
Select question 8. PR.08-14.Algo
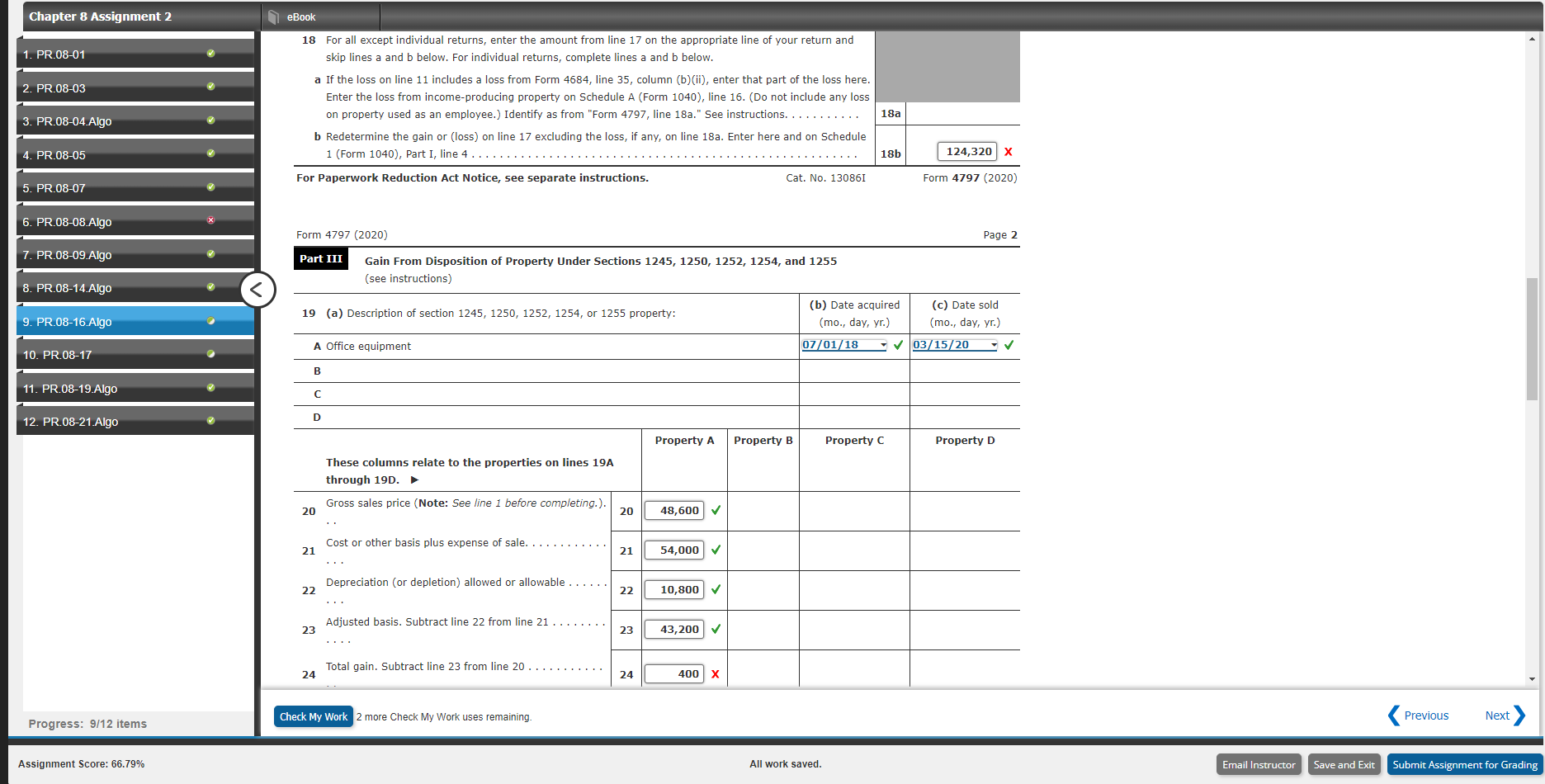(x=135, y=288)
